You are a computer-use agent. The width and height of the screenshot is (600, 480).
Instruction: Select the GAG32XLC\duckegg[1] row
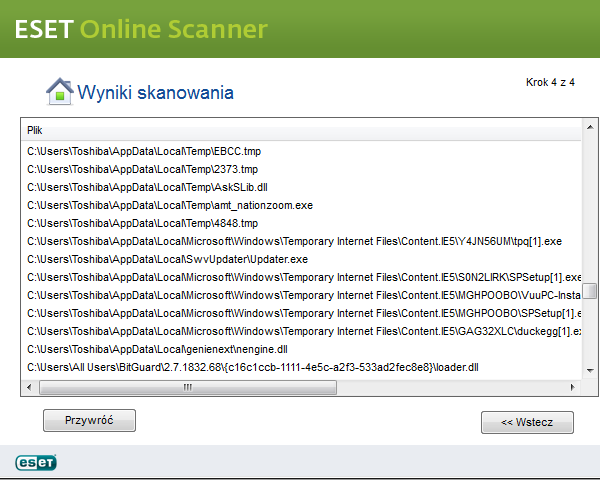(302, 331)
